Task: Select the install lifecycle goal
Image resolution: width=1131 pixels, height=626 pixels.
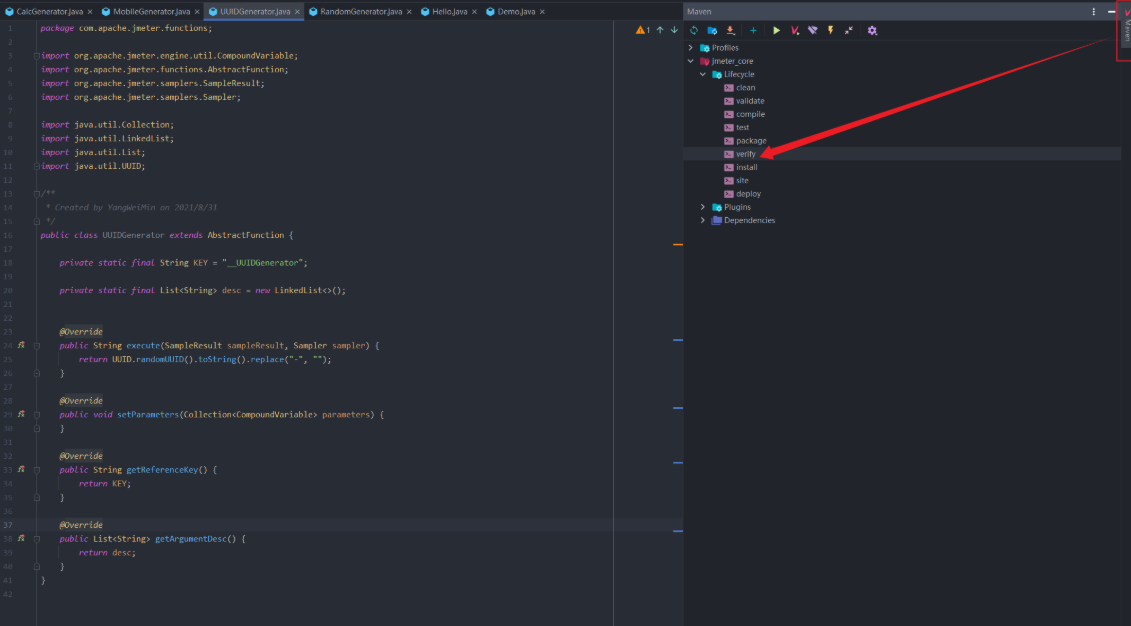Action: (747, 167)
